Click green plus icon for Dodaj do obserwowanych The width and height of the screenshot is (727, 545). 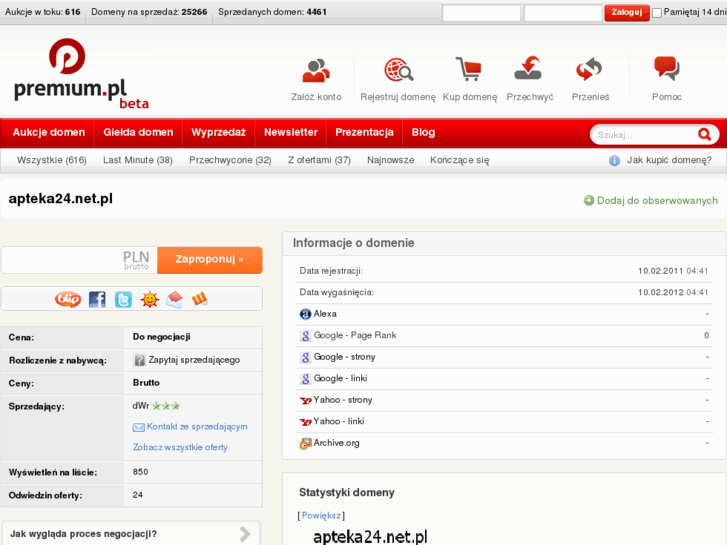[x=589, y=200]
